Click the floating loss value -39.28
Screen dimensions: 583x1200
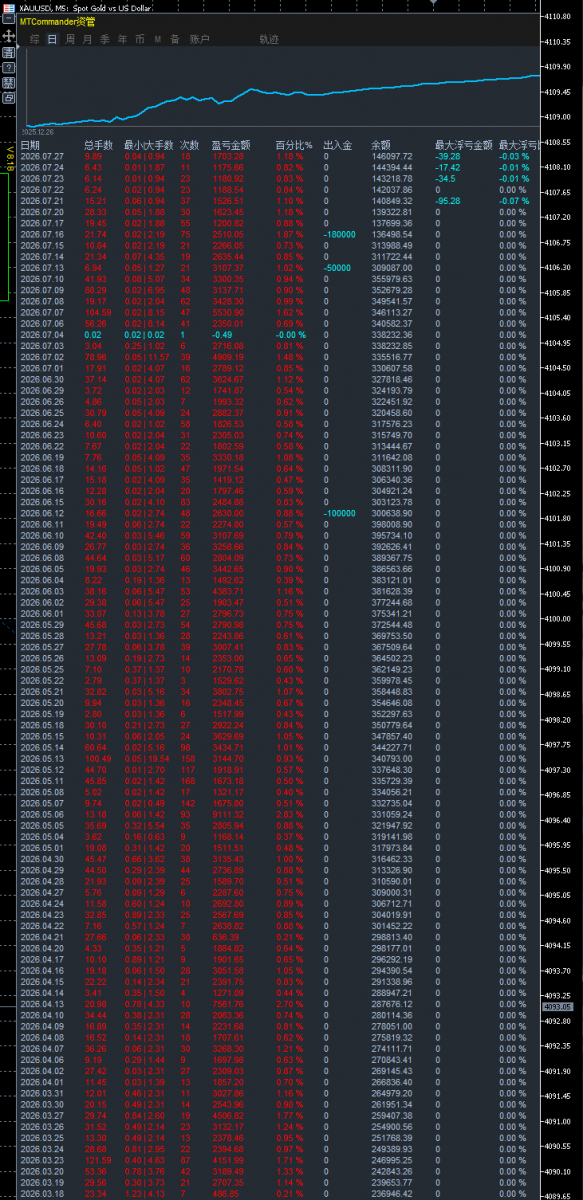point(447,157)
